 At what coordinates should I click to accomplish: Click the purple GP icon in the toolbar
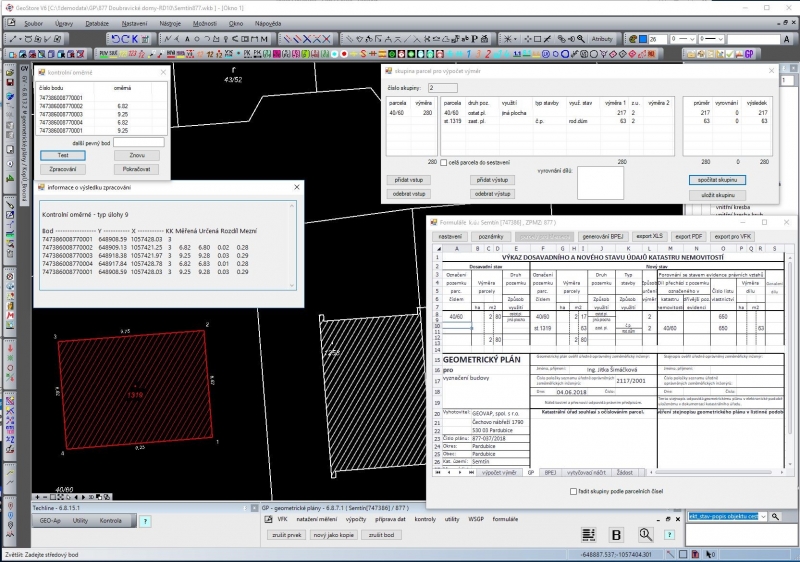pyautogui.click(x=748, y=54)
